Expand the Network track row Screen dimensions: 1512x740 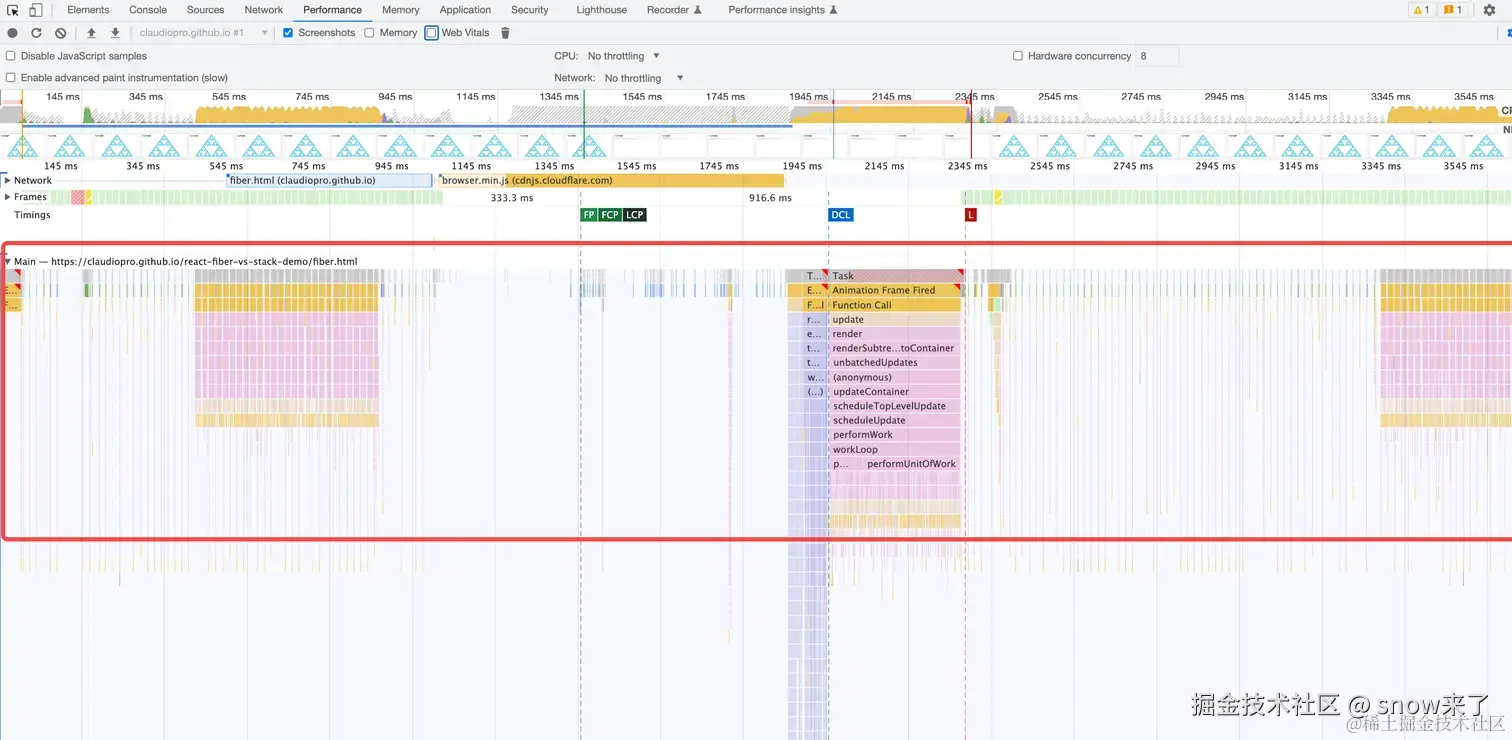point(7,181)
